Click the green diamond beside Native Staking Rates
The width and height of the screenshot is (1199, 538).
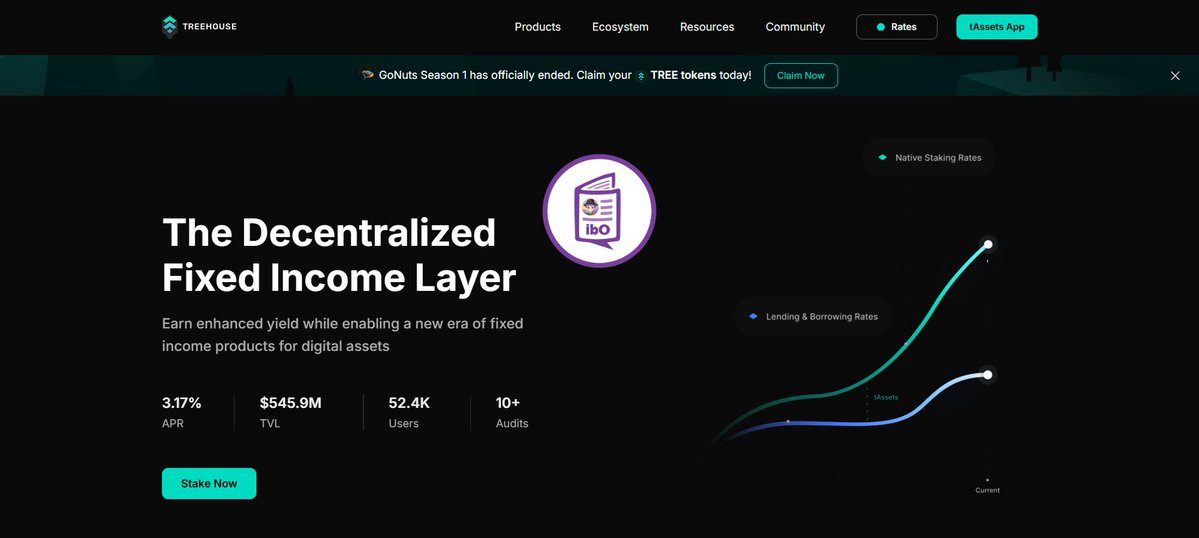tap(882, 157)
